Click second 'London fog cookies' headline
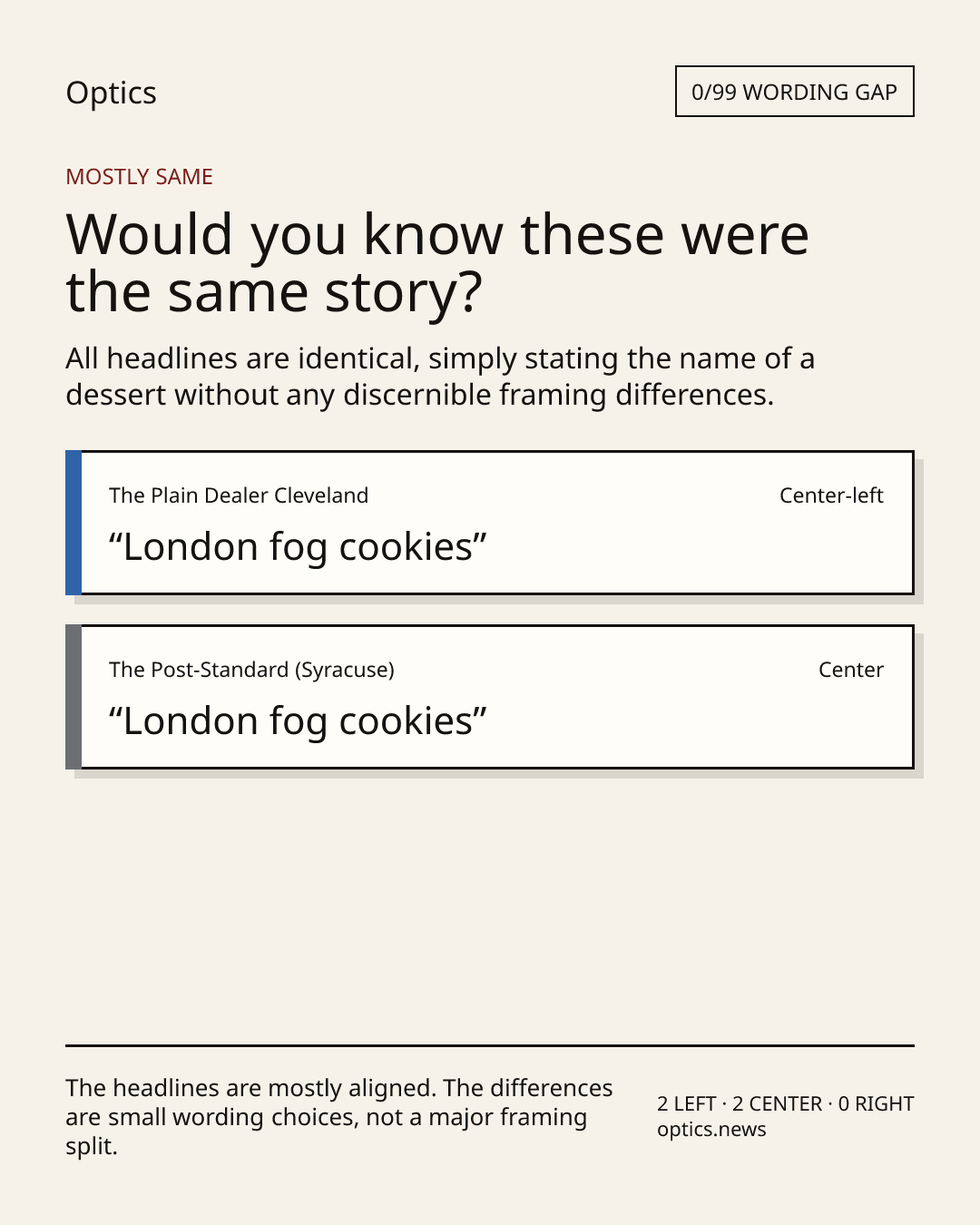This screenshot has height=1225, width=980. coord(298,721)
